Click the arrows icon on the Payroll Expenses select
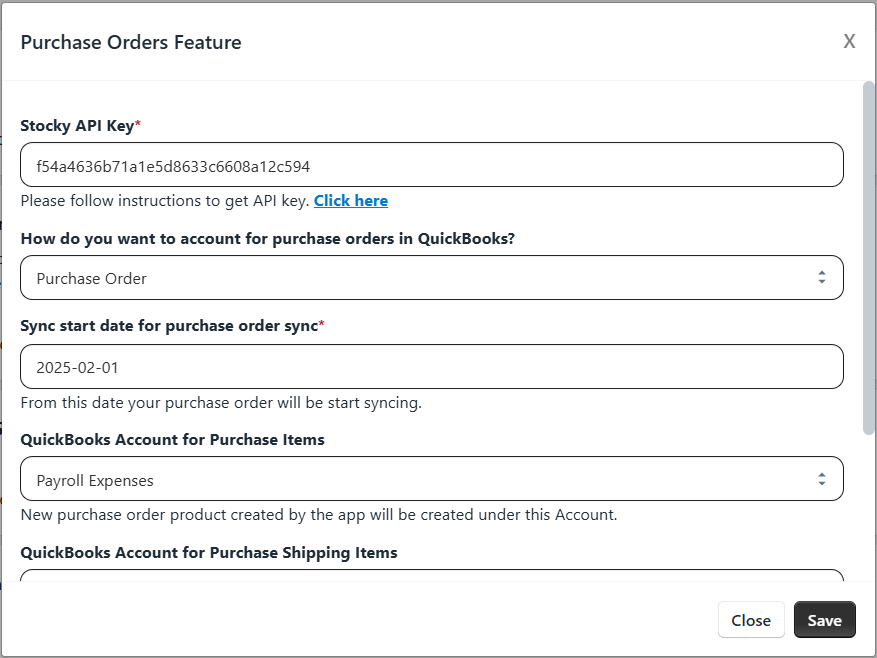The height and width of the screenshot is (658, 877). coord(822,479)
